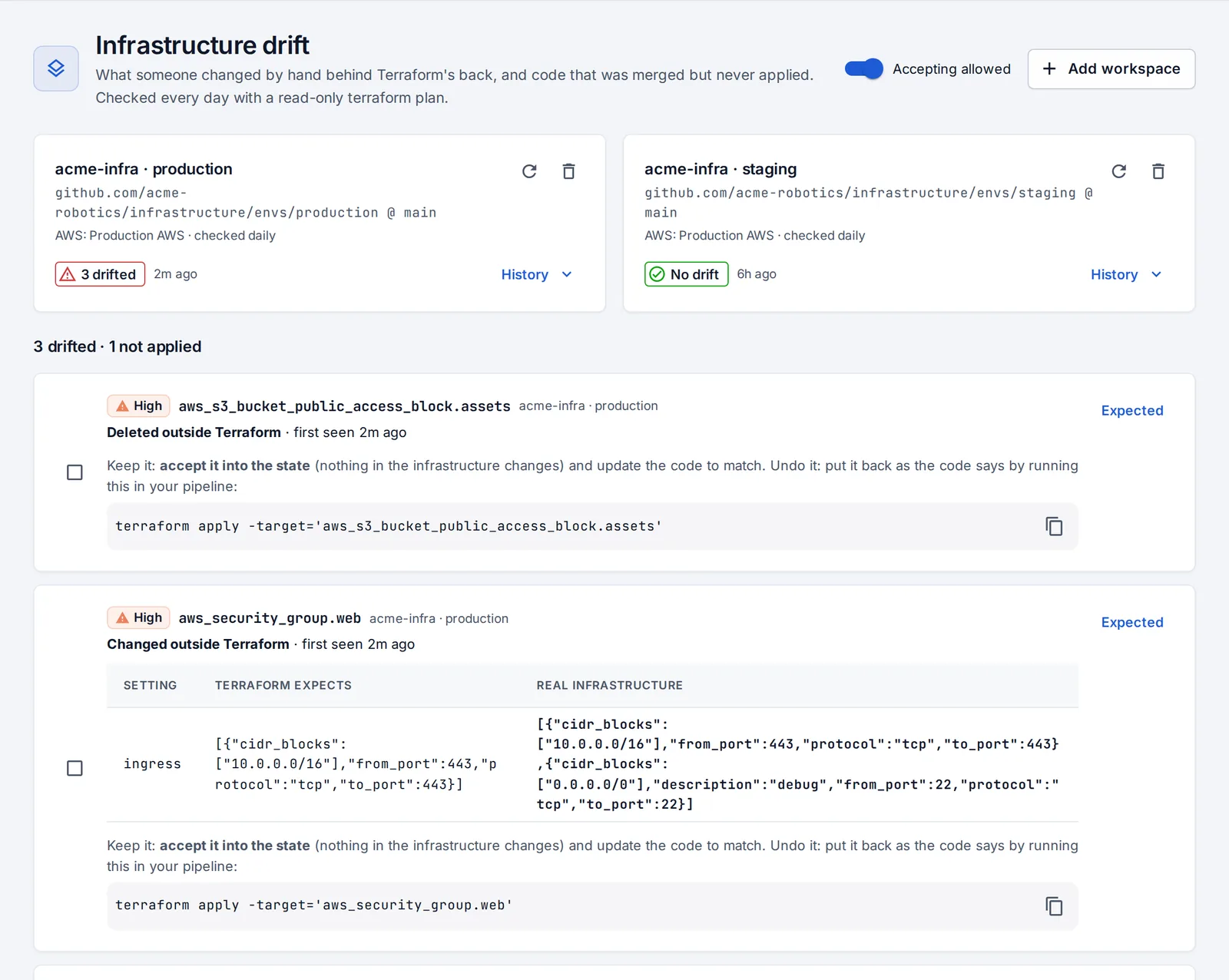This screenshot has height=980, width=1229.
Task: Click the acme-infra · staging workspace title
Action: click(x=721, y=169)
